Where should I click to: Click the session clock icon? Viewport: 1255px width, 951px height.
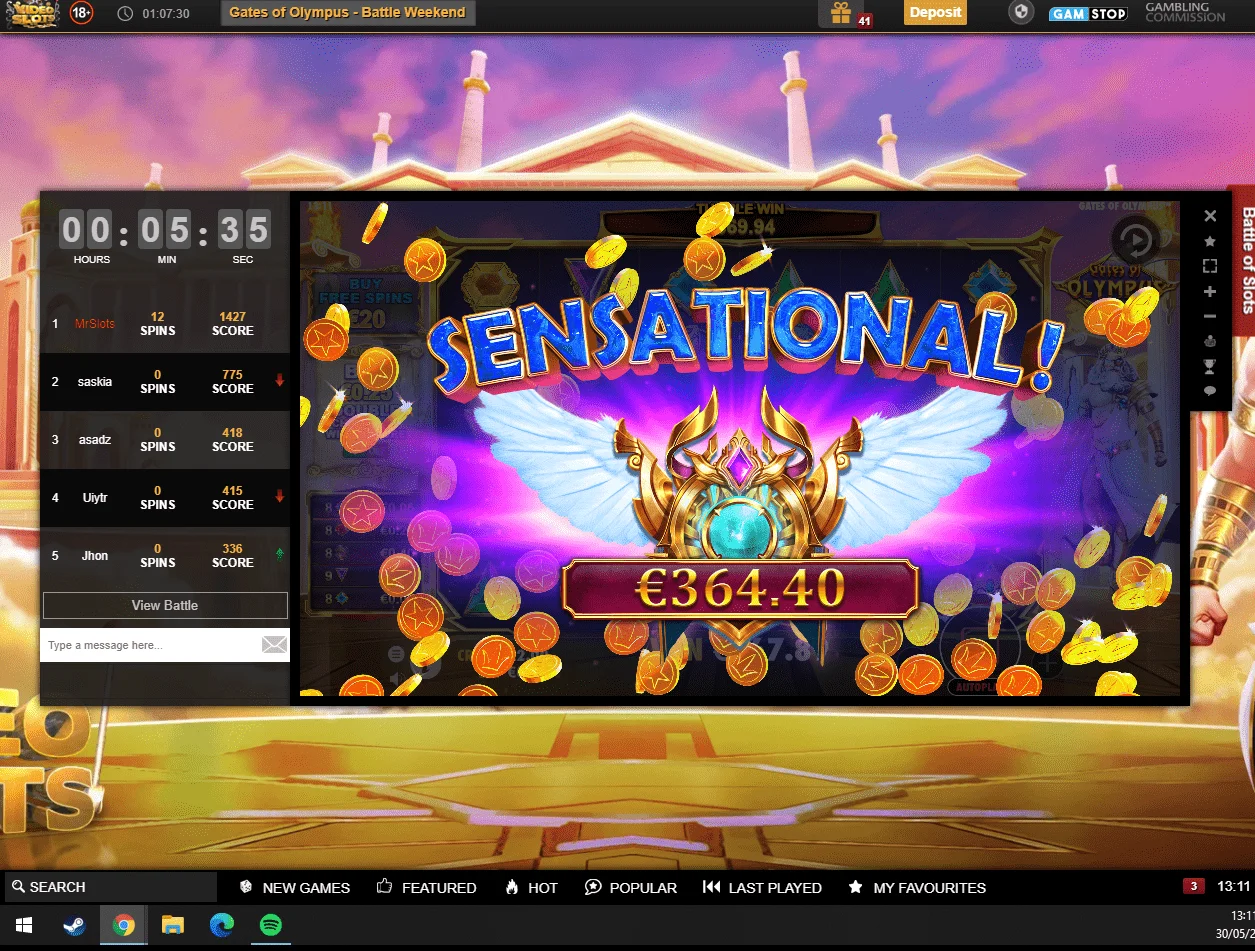coord(125,13)
